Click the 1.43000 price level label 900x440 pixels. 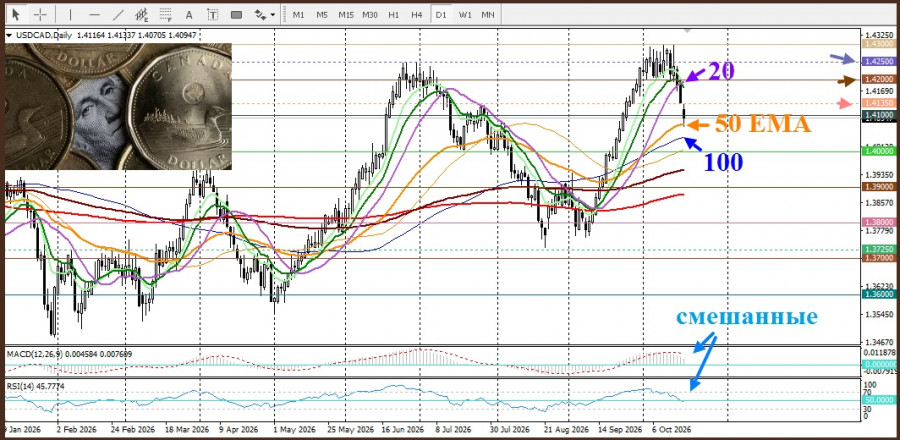pos(879,44)
